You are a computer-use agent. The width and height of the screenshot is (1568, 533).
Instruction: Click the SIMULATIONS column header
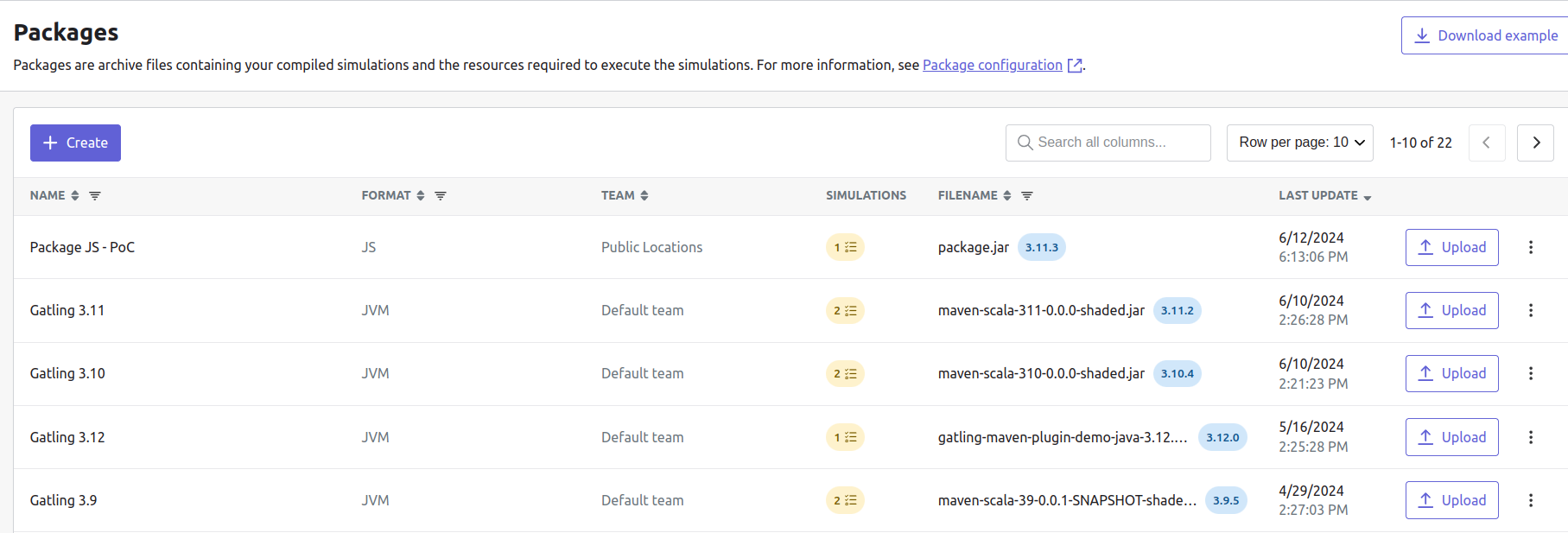coord(866,196)
